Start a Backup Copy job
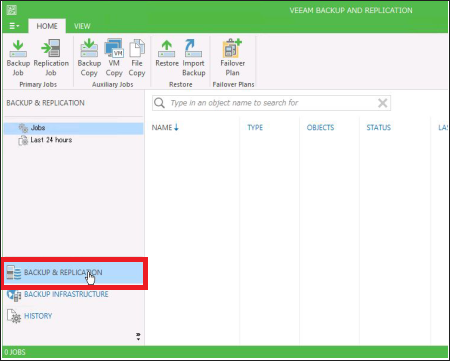Screen dimensions: 450x361 coord(89,58)
